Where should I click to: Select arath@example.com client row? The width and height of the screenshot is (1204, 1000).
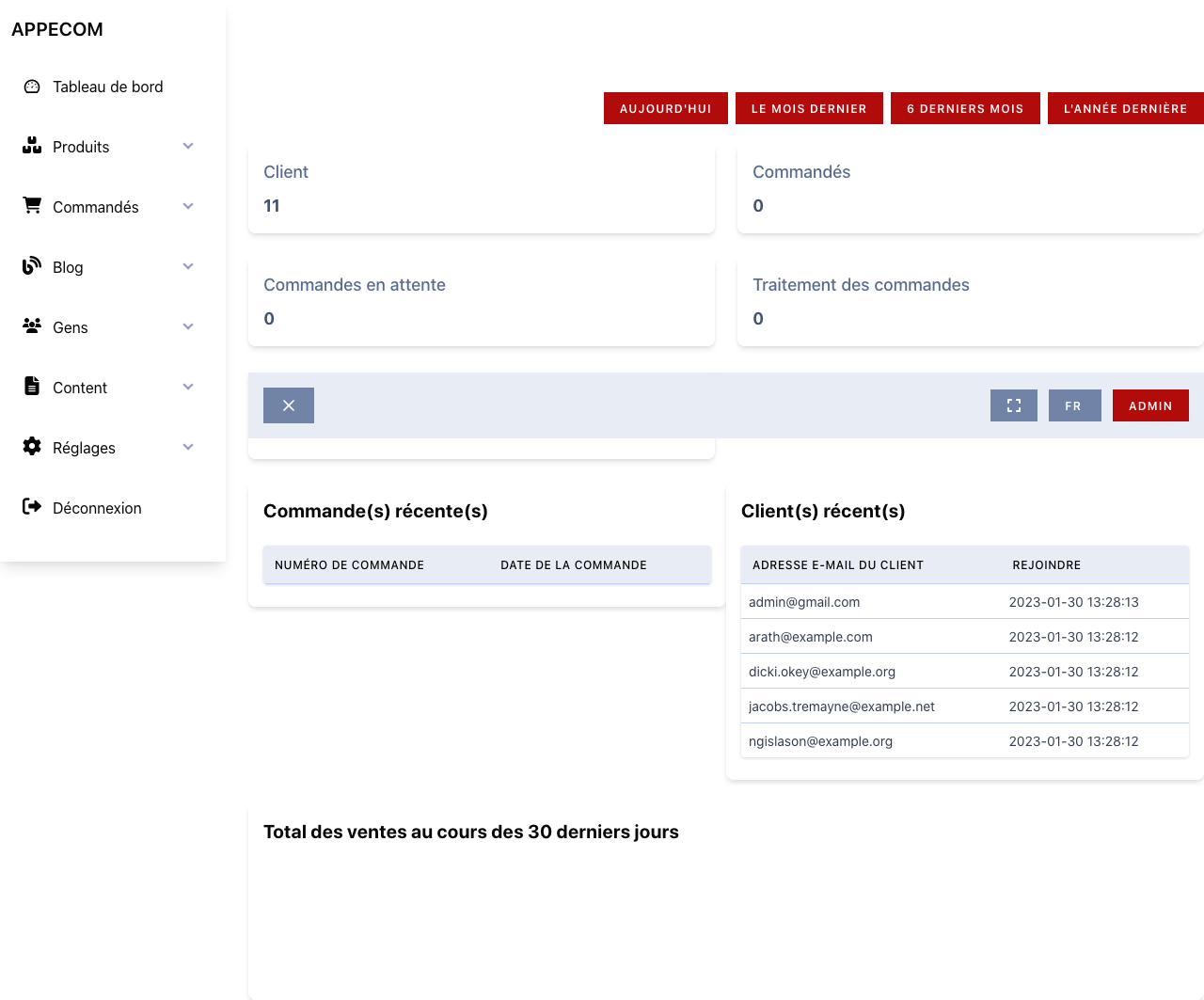965,637
